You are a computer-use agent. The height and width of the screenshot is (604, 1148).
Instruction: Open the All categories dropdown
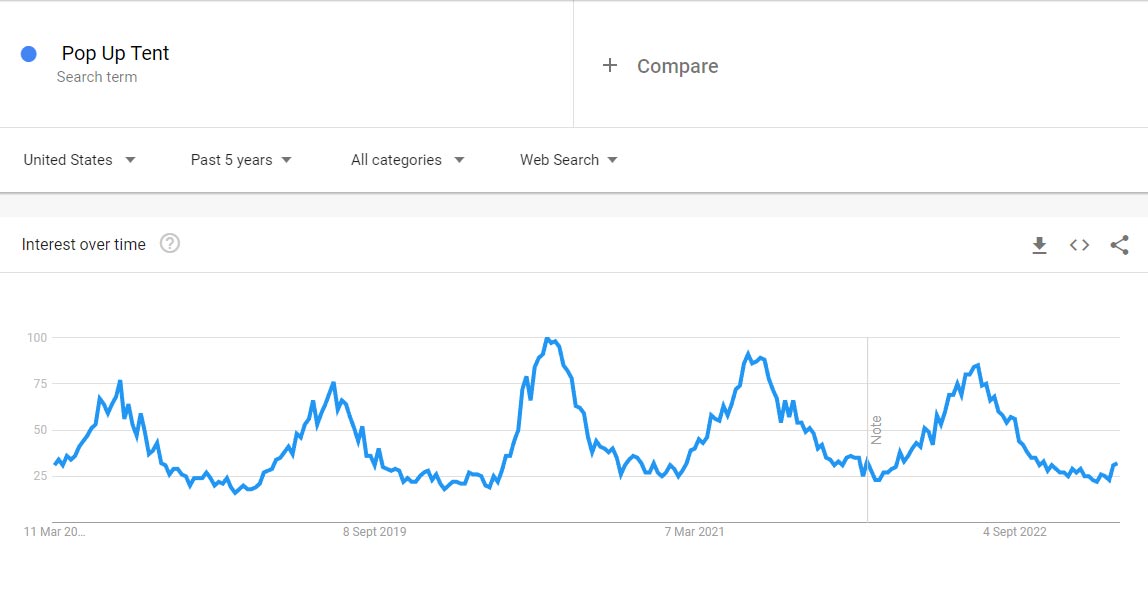(407, 160)
